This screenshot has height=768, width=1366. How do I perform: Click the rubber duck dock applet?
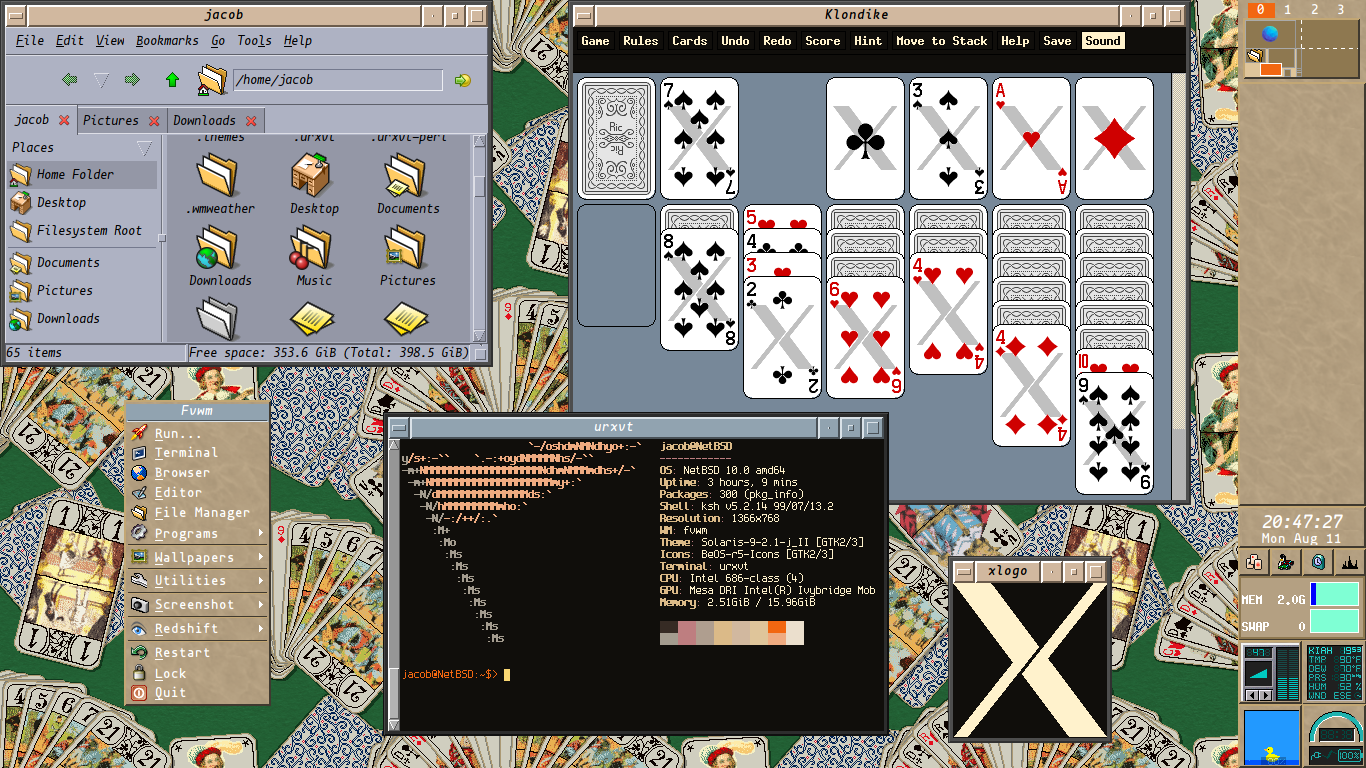(x=1272, y=738)
